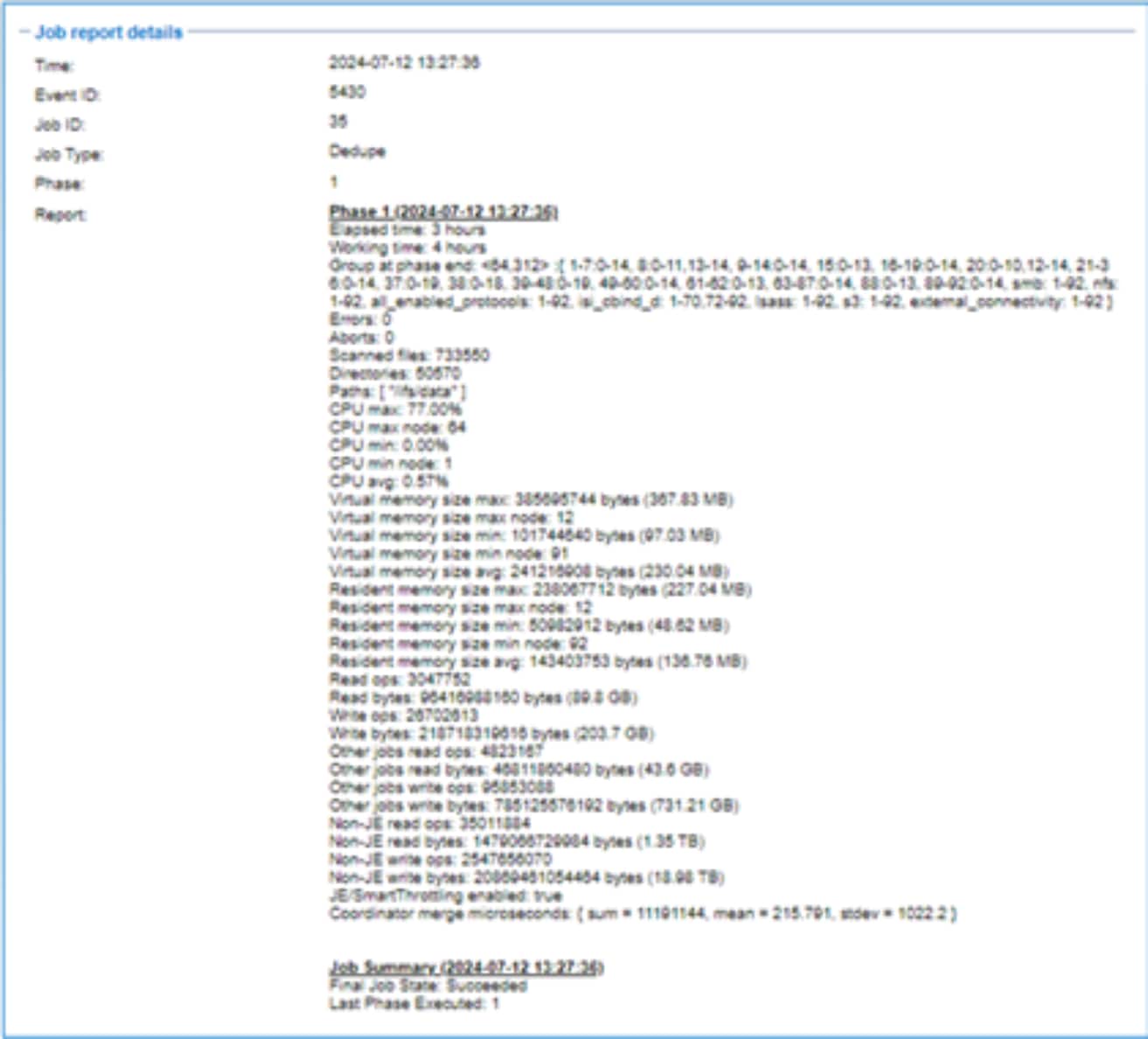This screenshot has height=1039, width=1148.
Task: Click the "Paths" line showing /ifs/data
Action: click(x=397, y=391)
